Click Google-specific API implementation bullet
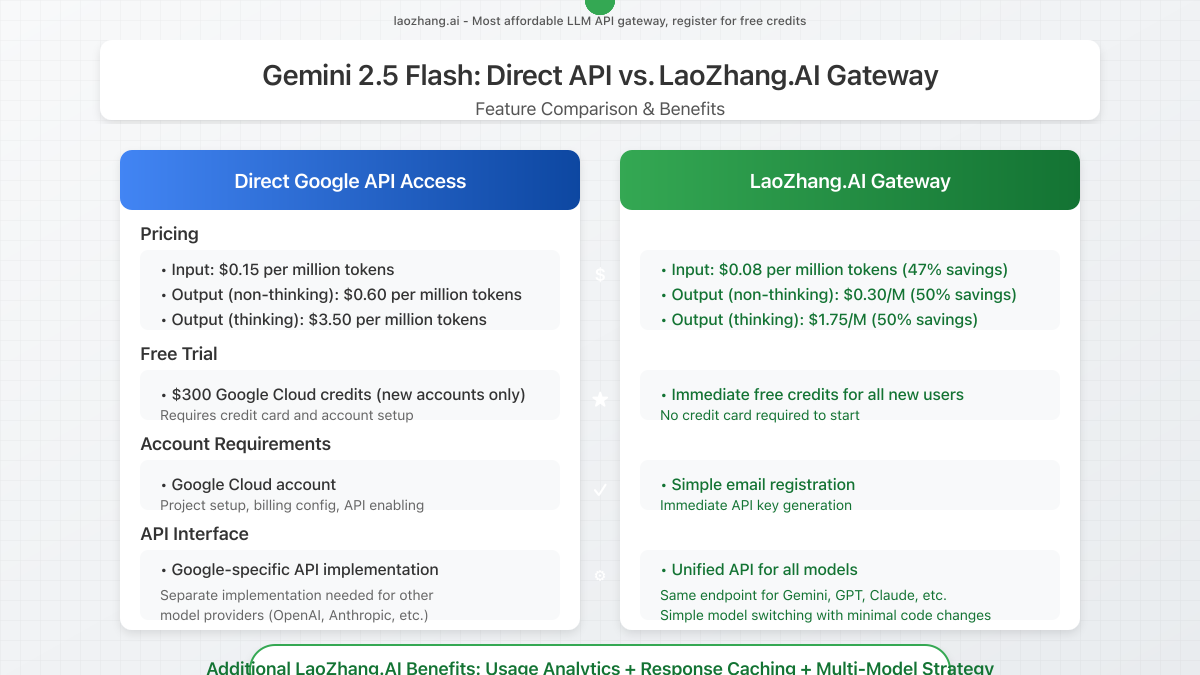This screenshot has width=1200, height=675. point(299,570)
